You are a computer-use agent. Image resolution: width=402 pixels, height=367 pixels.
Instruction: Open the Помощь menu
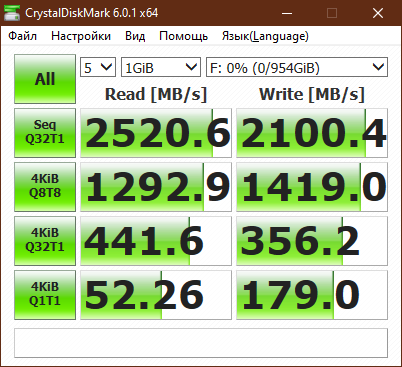coord(183,36)
